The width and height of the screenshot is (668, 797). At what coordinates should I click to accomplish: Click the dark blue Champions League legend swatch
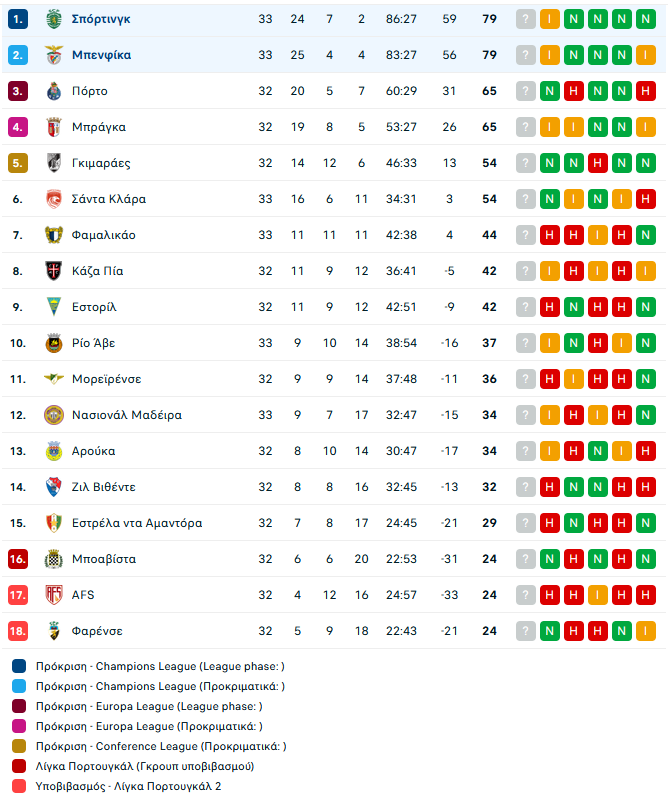click(x=19, y=666)
